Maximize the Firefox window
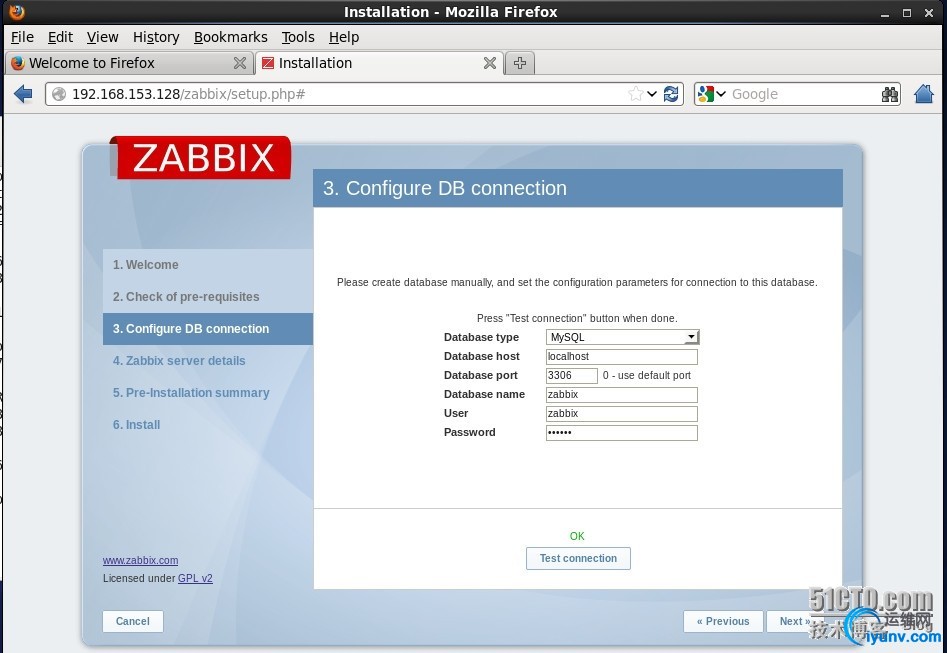This screenshot has height=653, width=947. 907,13
